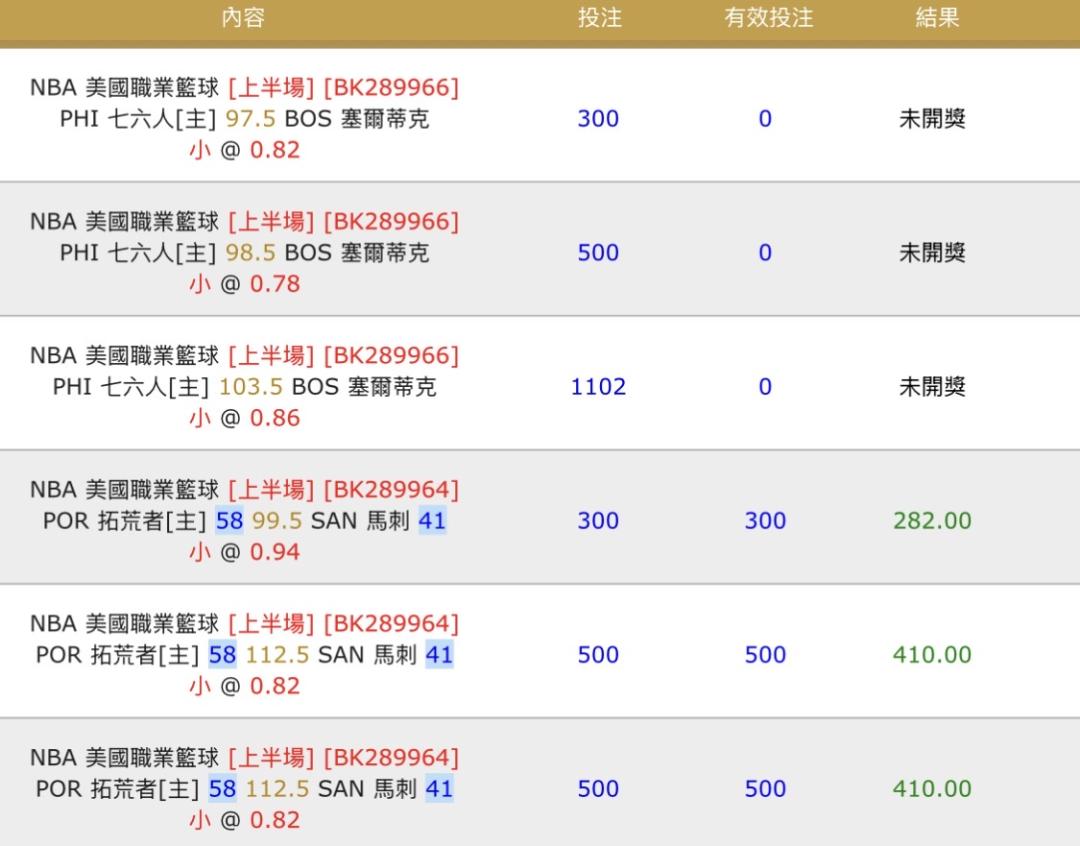Click the 282.00 payout result
The width and height of the screenshot is (1080, 846).
point(932,521)
